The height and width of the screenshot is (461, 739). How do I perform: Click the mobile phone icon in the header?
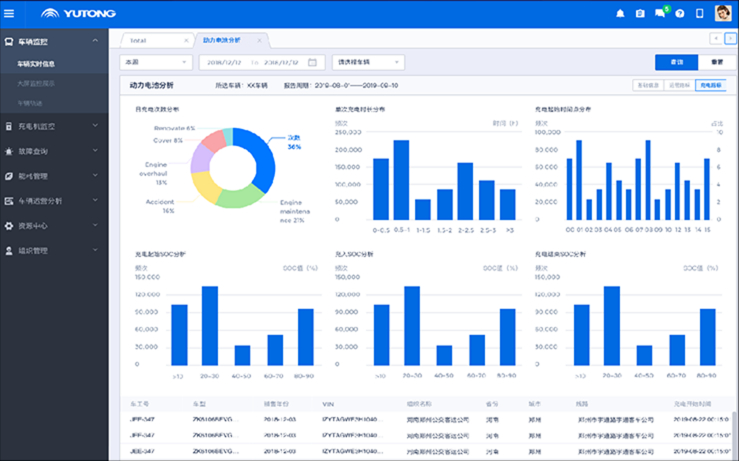point(700,14)
